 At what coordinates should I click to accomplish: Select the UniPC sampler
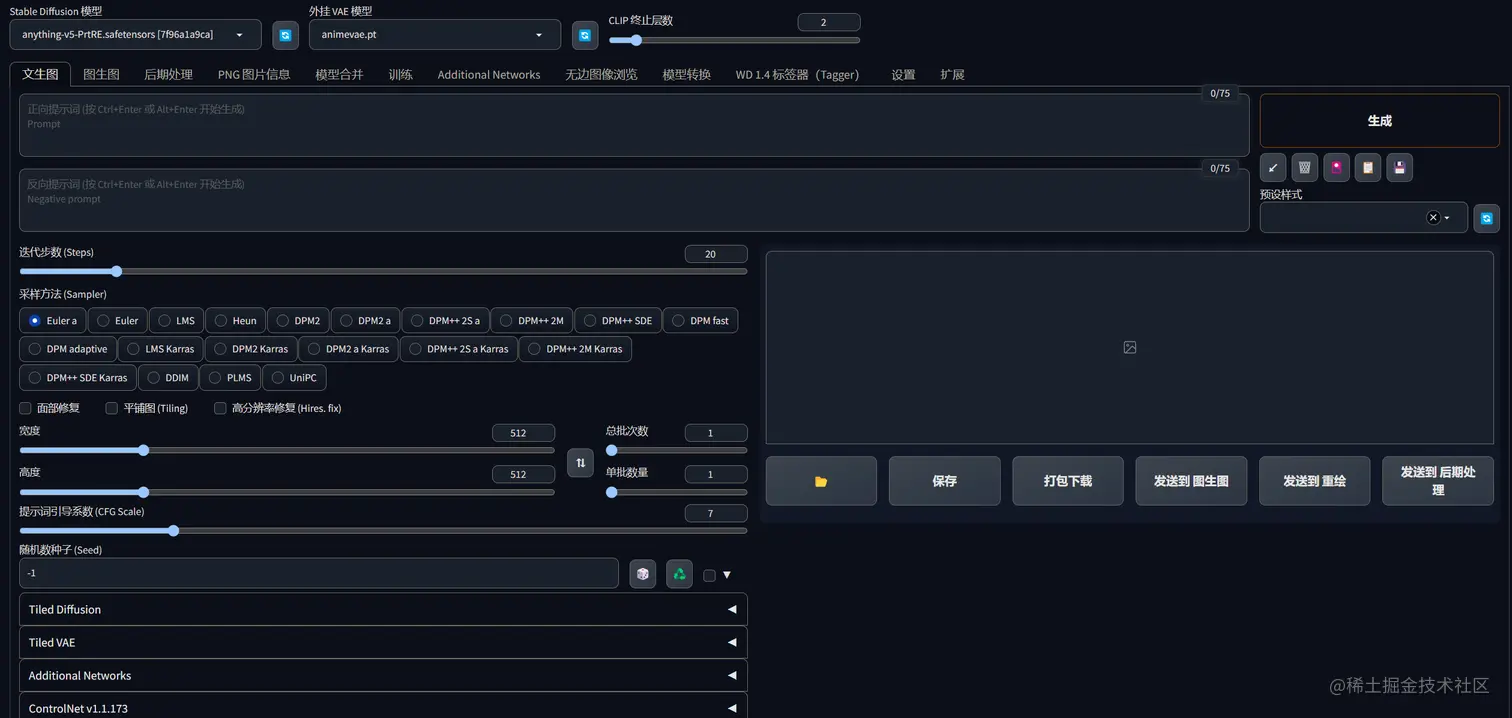(x=294, y=377)
